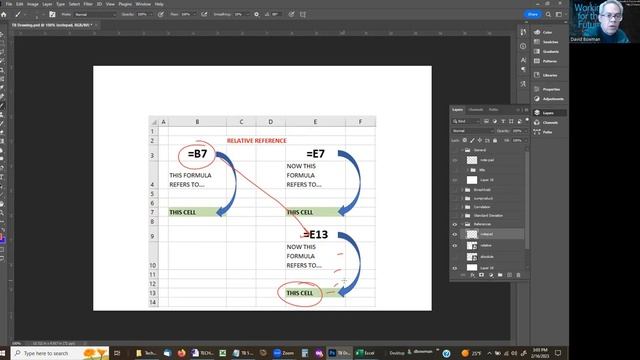Hide the relative layer visibility eye
The image size is (640, 360).
455,245
